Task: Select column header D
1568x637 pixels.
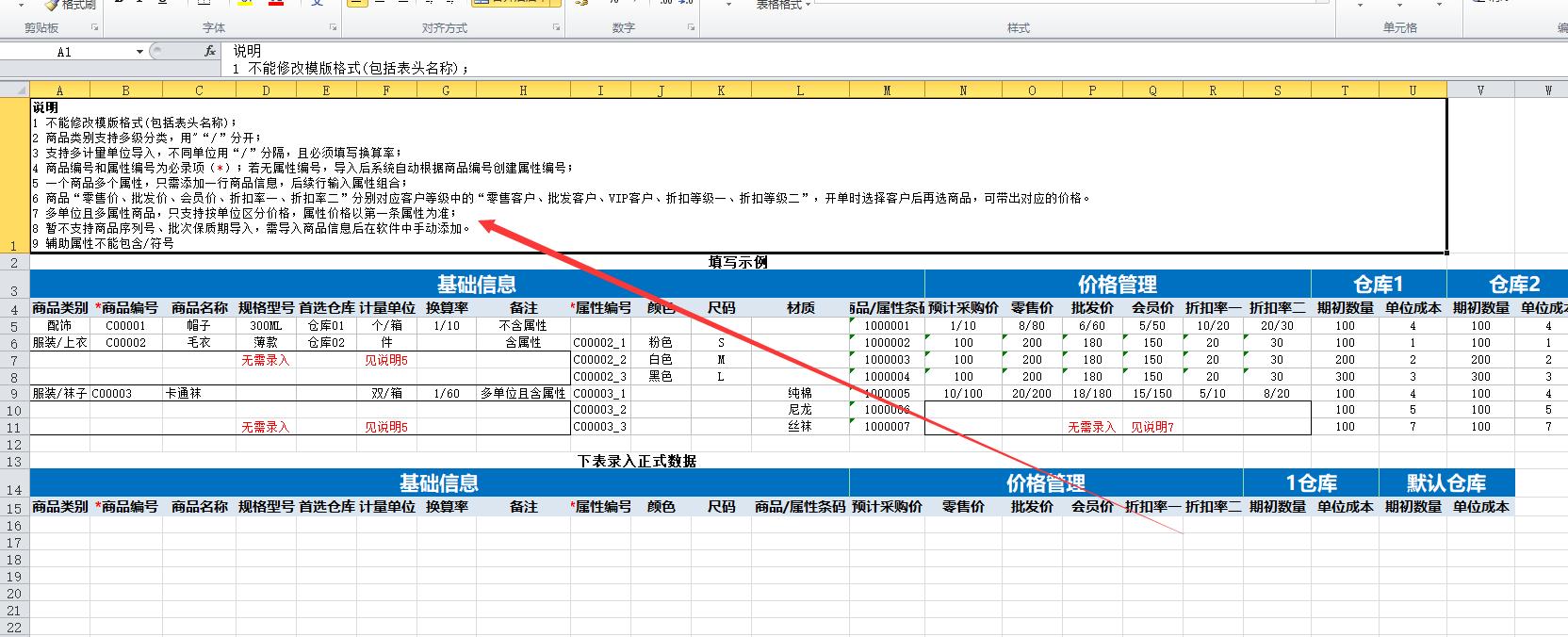Action: (266, 90)
